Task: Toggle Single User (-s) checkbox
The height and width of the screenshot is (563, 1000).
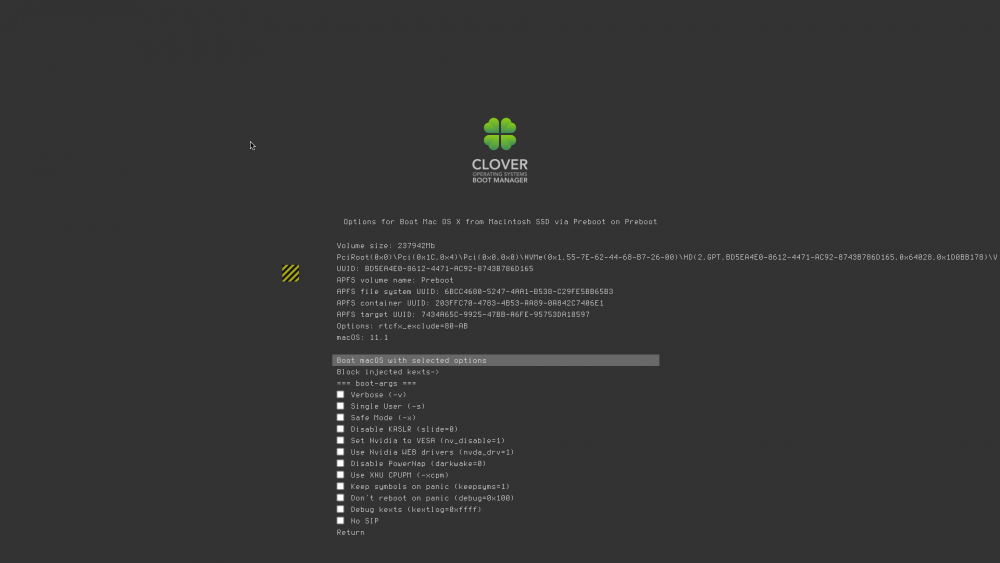Action: coord(340,406)
